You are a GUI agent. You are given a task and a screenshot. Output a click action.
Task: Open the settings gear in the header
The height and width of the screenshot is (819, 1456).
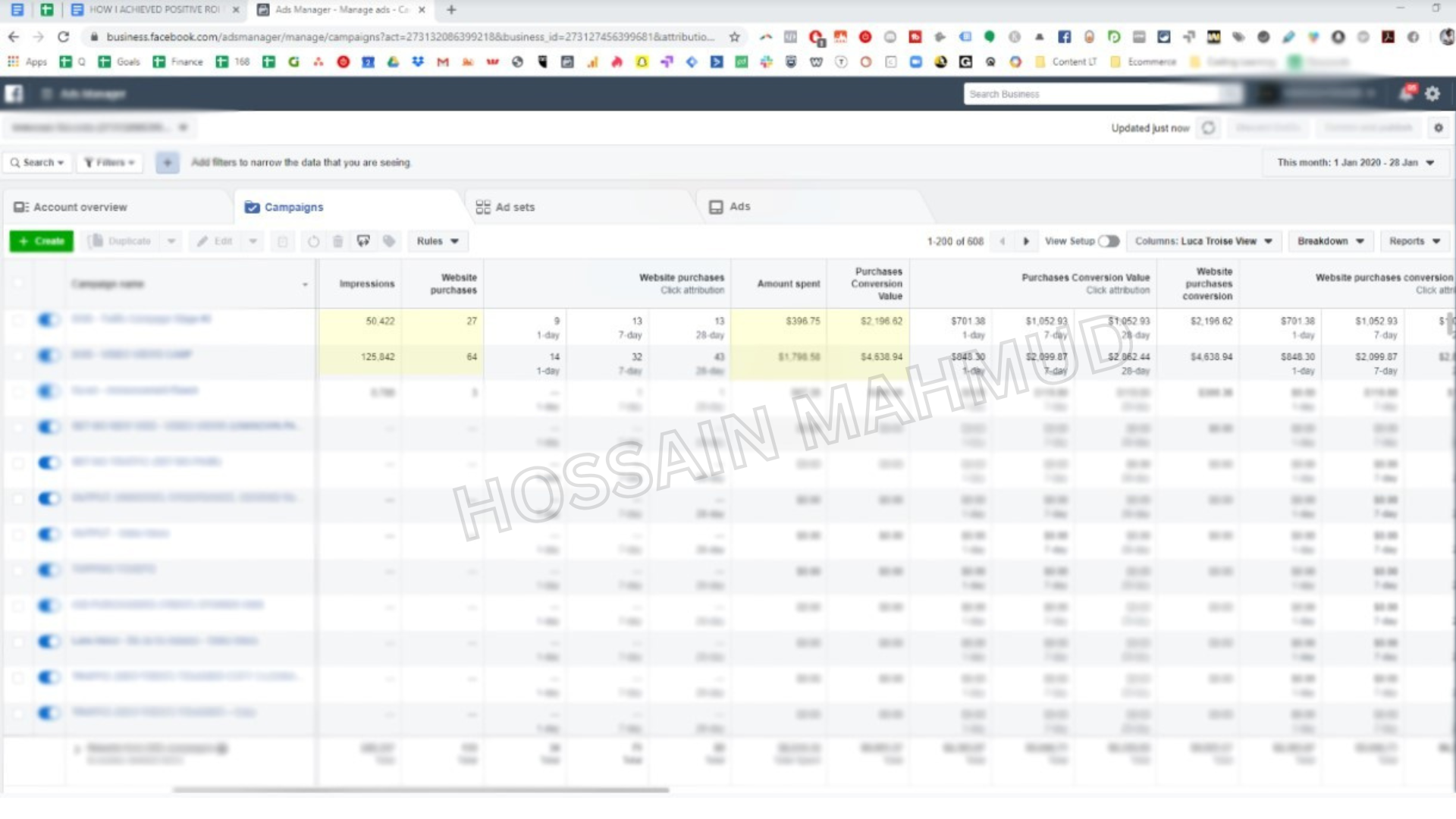click(1432, 94)
